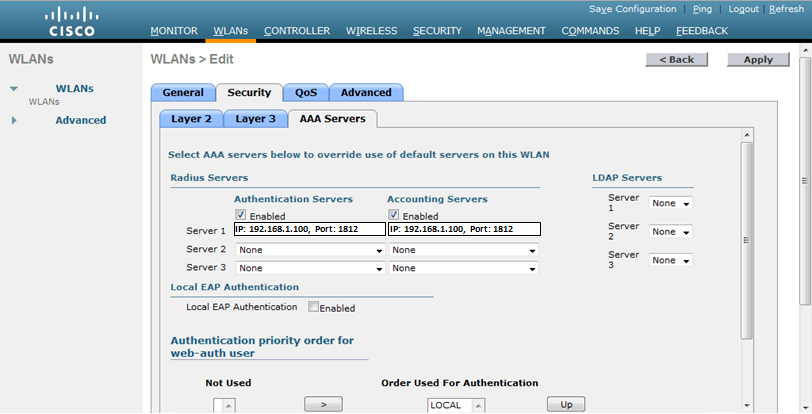
Task: Click Authentication Server 1 IP field
Action: point(309,229)
